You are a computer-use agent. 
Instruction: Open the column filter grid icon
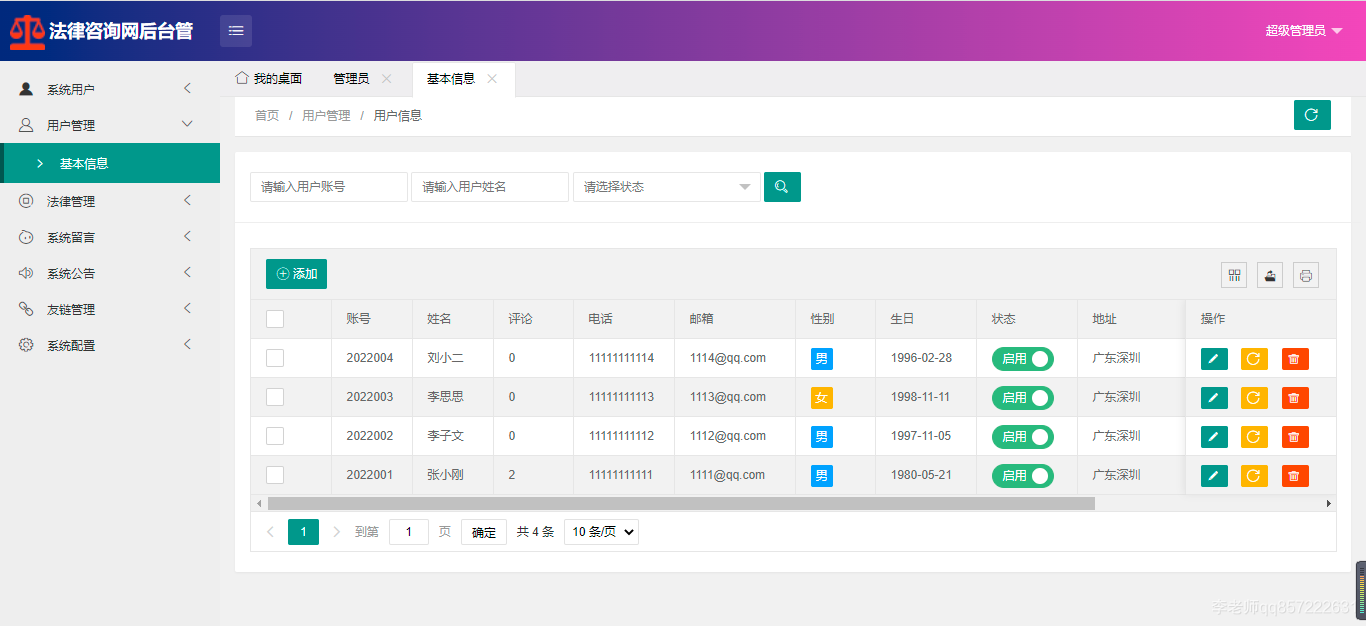point(1234,275)
